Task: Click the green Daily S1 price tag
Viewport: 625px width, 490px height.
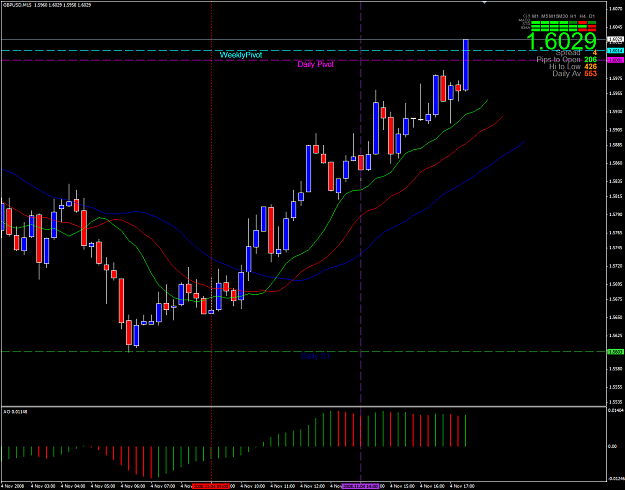Action: click(615, 352)
